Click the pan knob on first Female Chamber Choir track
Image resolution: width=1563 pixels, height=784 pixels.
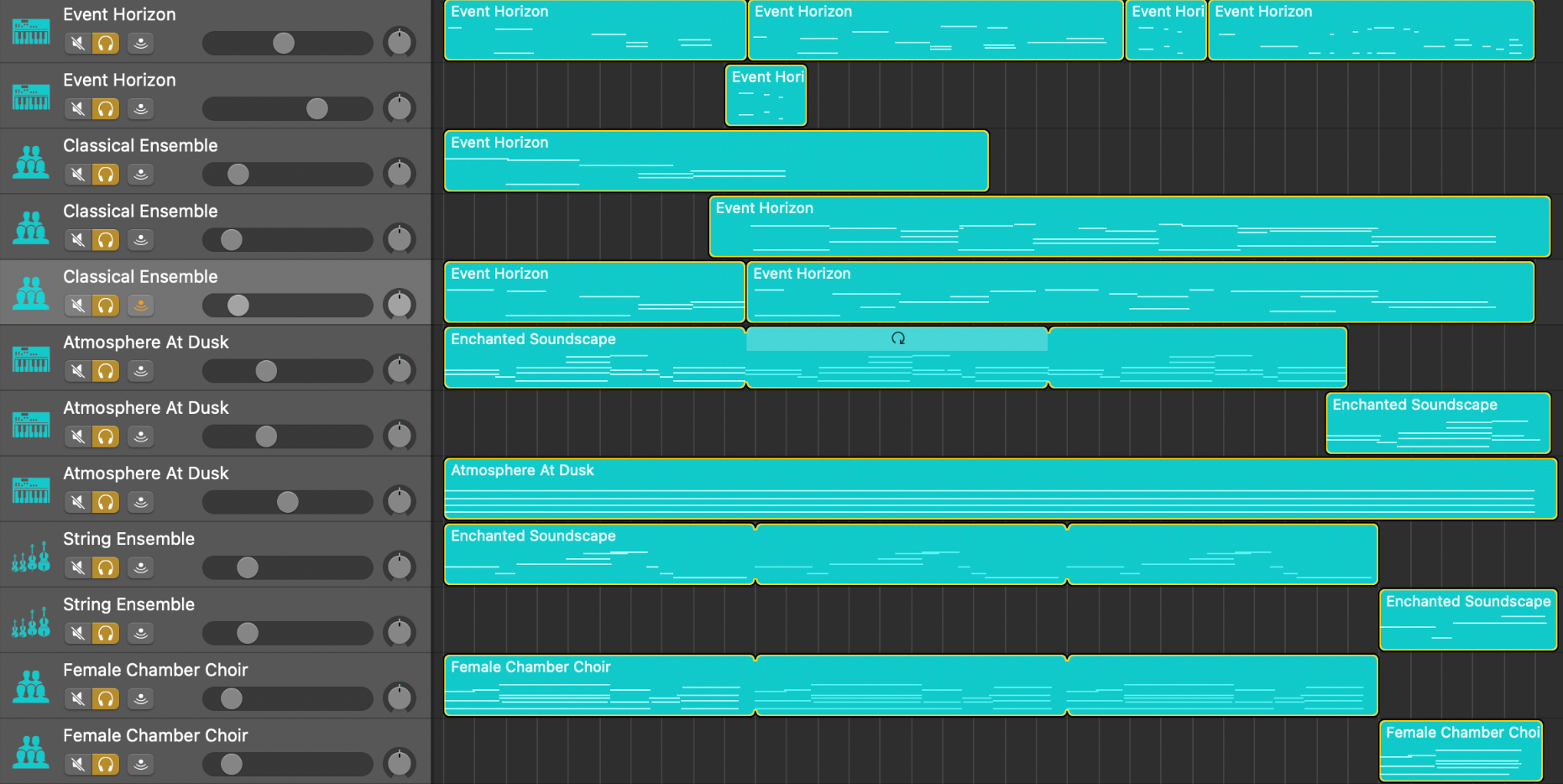click(x=400, y=698)
